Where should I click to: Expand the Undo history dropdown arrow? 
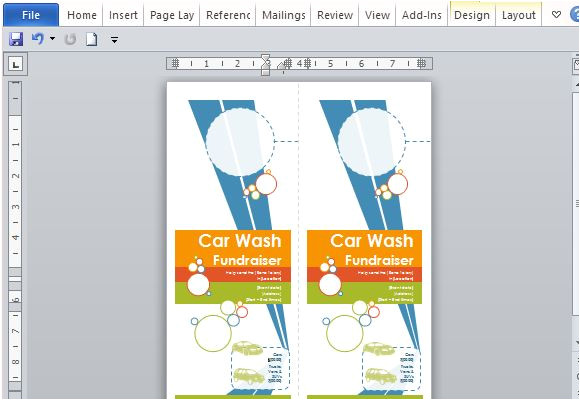tap(53, 38)
